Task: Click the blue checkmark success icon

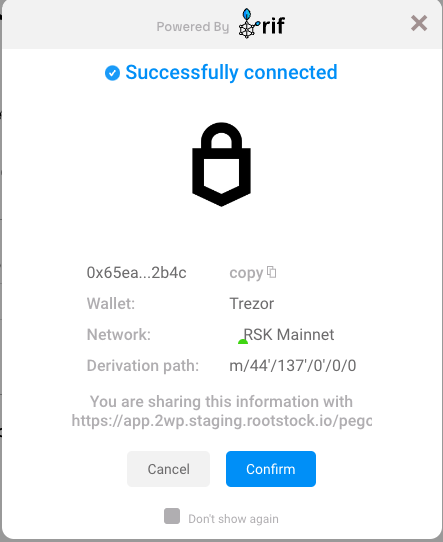Action: point(112,73)
